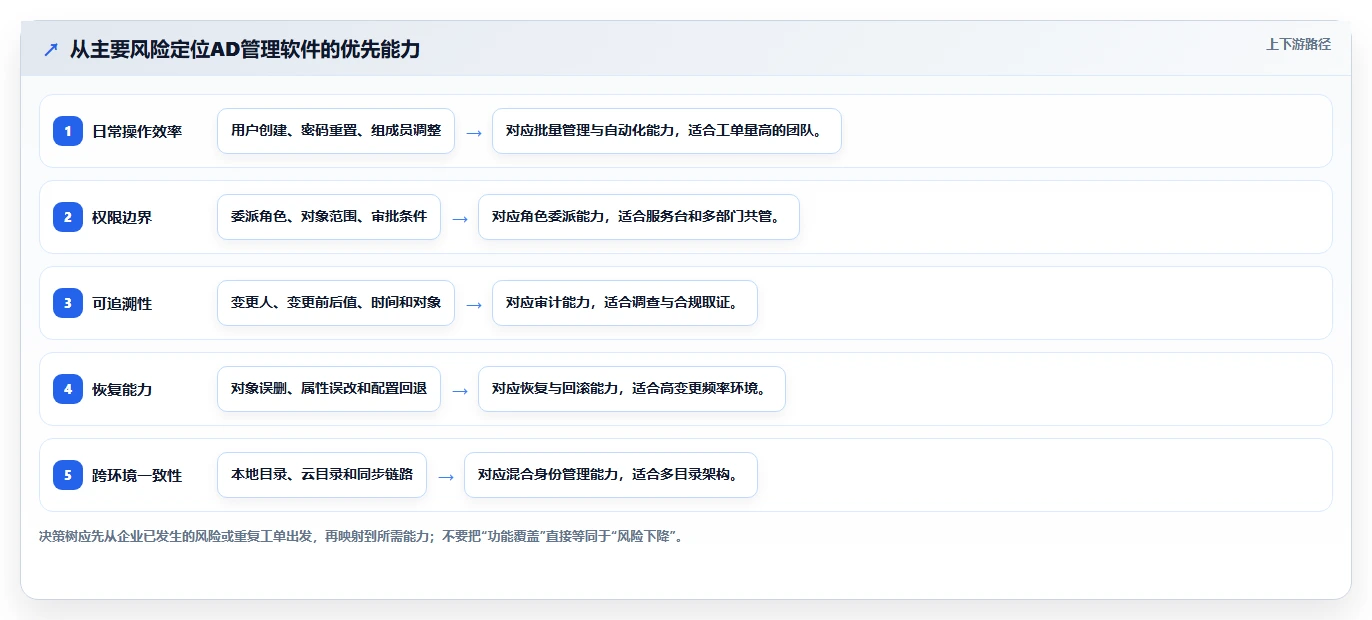
Task: Click the title 从主要风险定位AD管理软件的优先能力
Action: 245,49
